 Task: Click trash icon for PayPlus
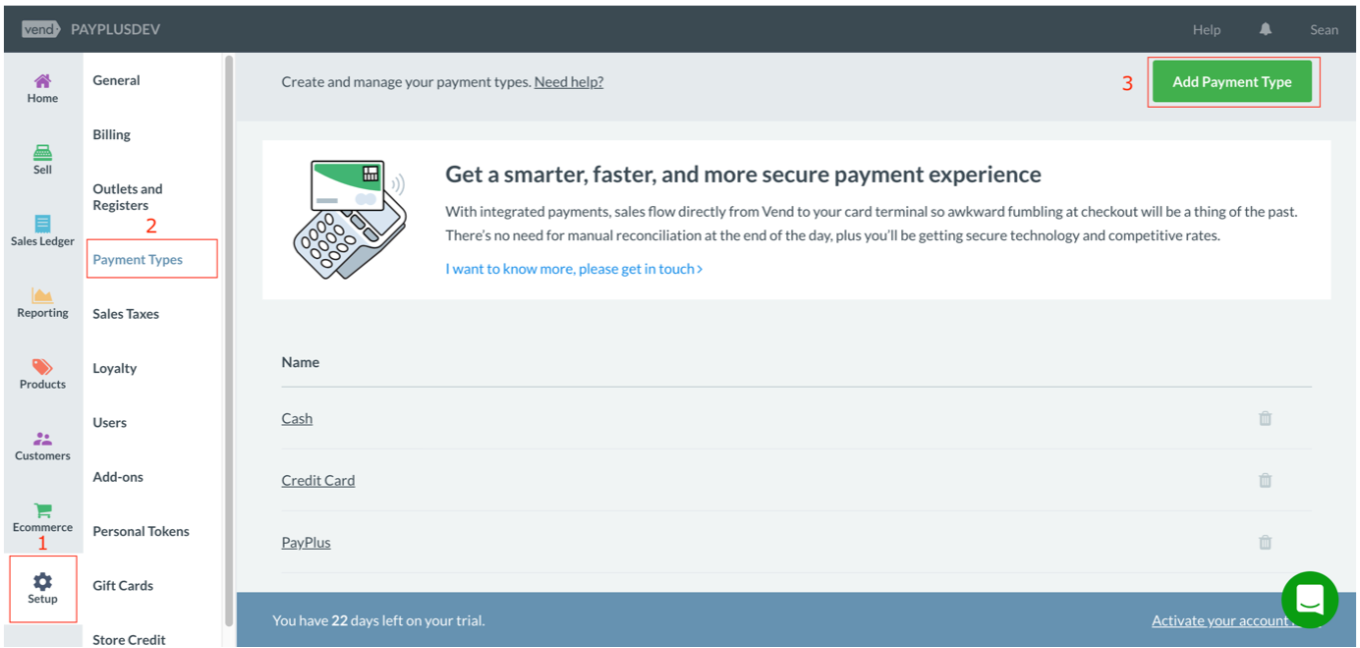coord(1264,543)
